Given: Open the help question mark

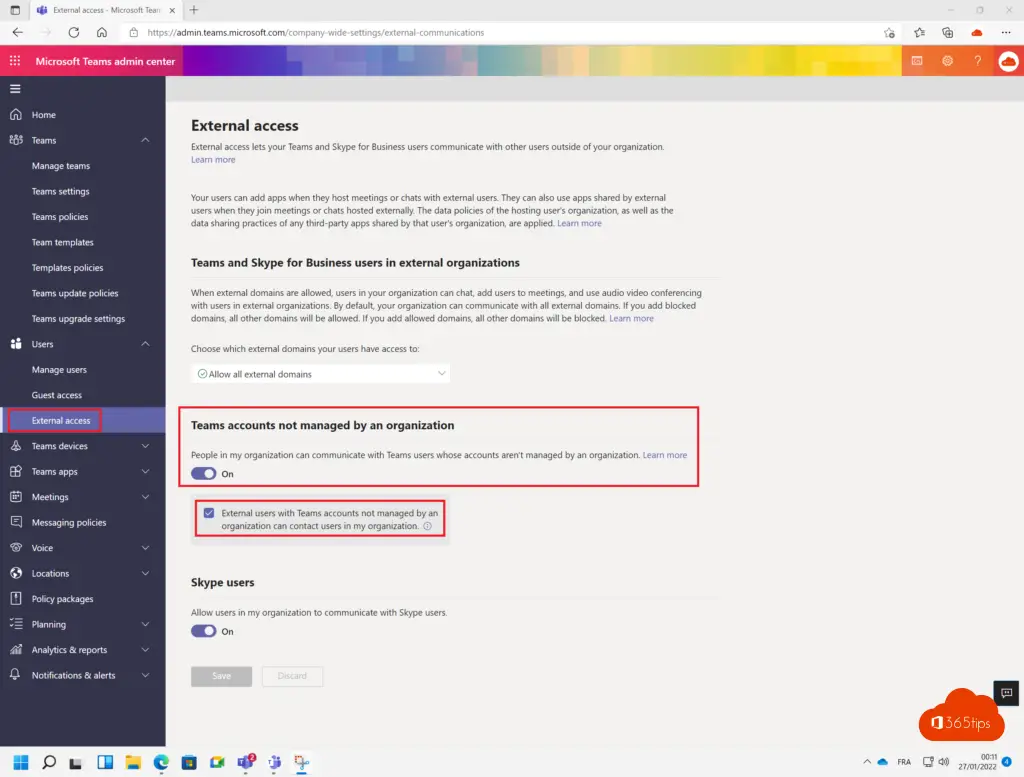Looking at the screenshot, I should click(978, 61).
